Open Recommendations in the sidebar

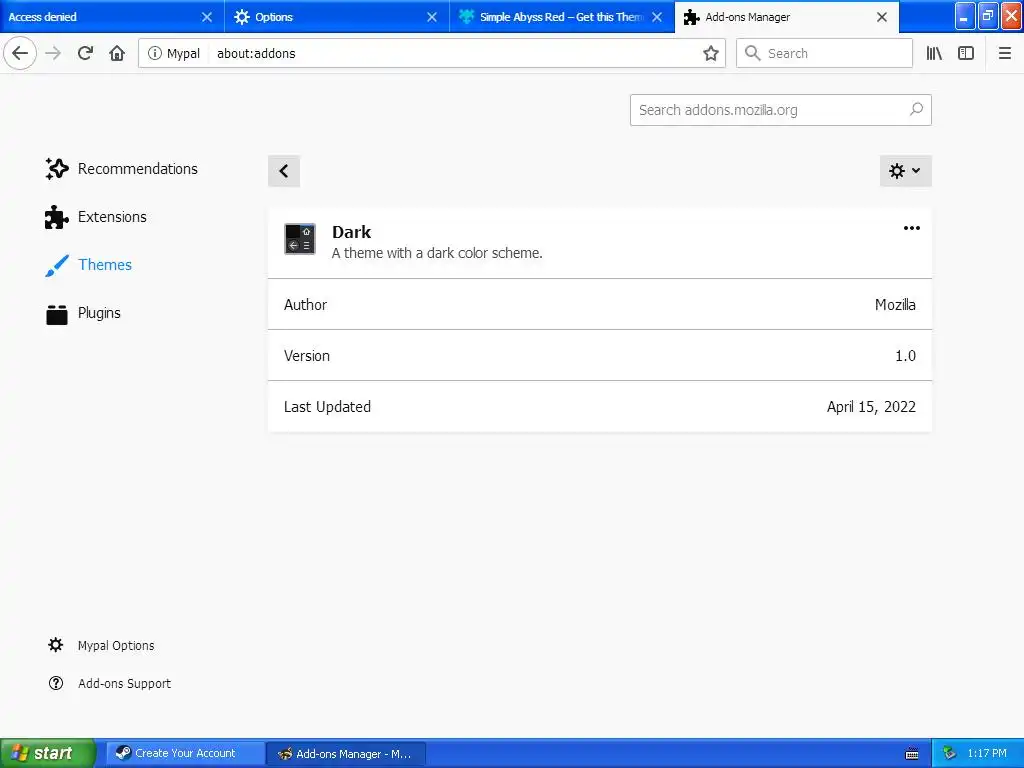tap(121, 168)
